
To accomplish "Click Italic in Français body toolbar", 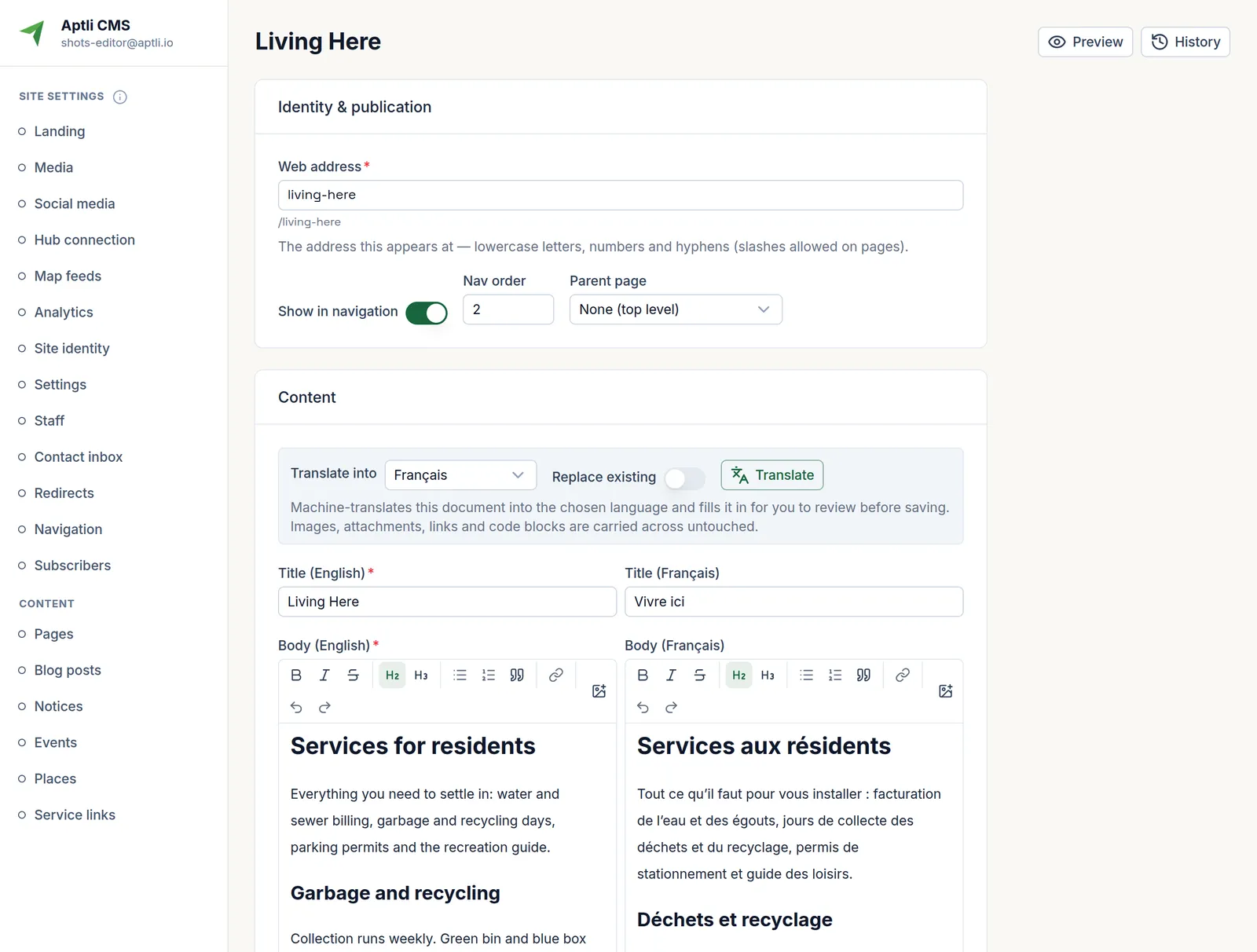I will coord(671,676).
